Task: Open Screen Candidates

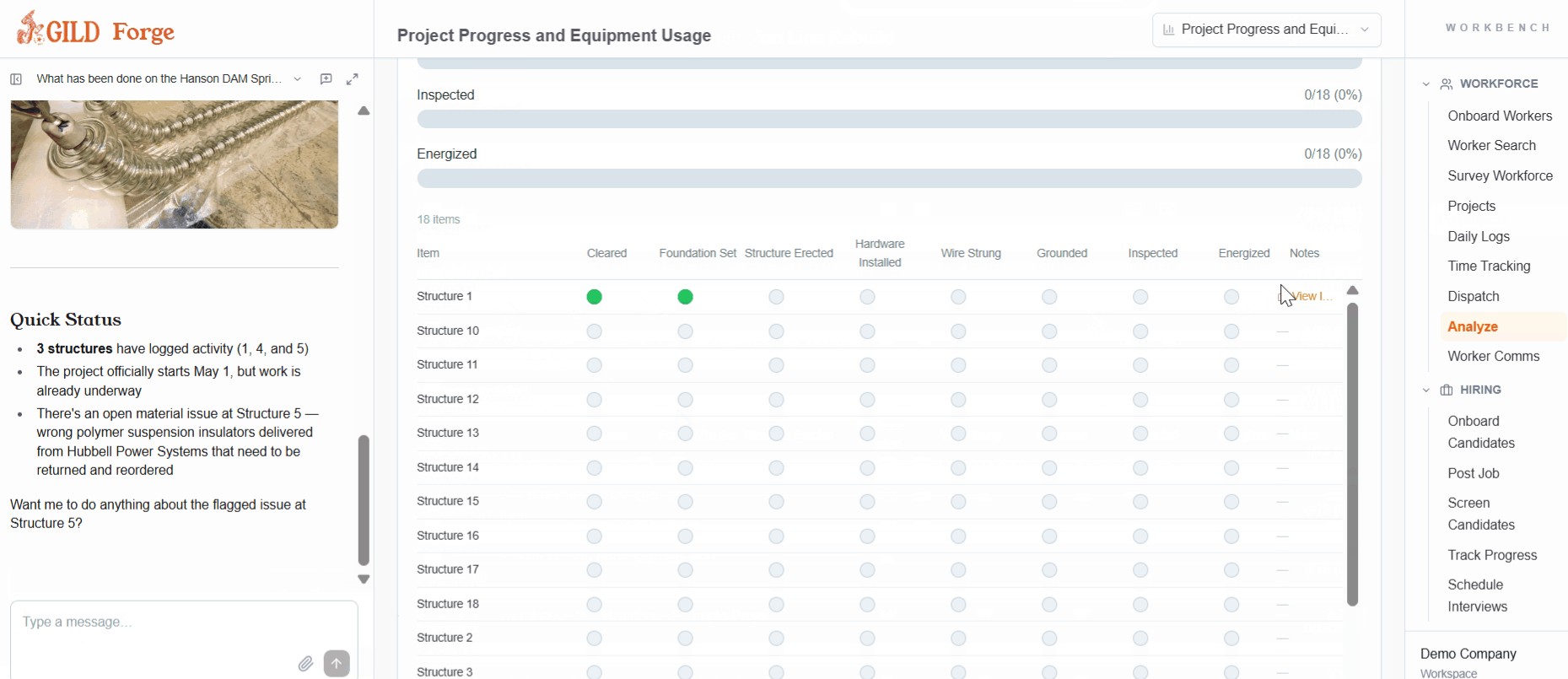Action: pyautogui.click(x=1481, y=515)
